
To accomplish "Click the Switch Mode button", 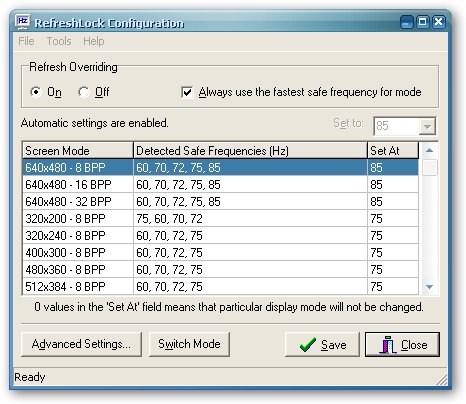I will tap(189, 344).
